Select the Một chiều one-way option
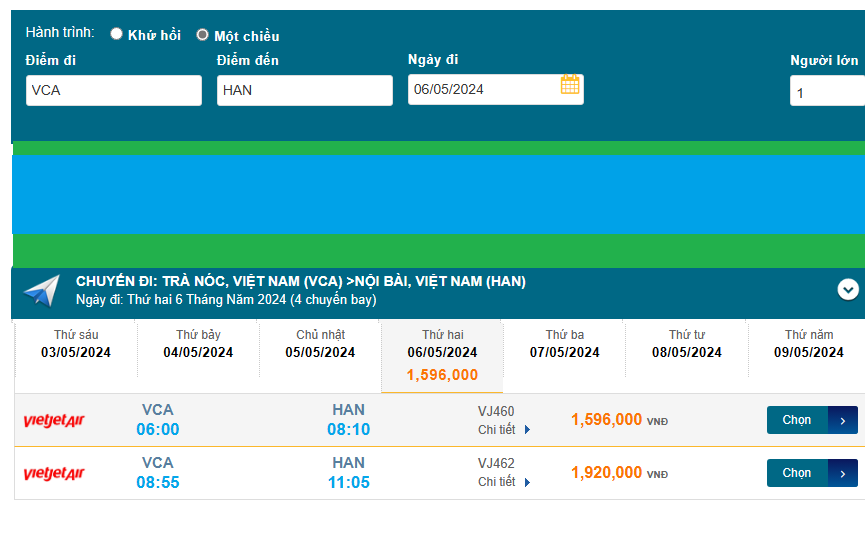The image size is (865, 545). [203, 35]
